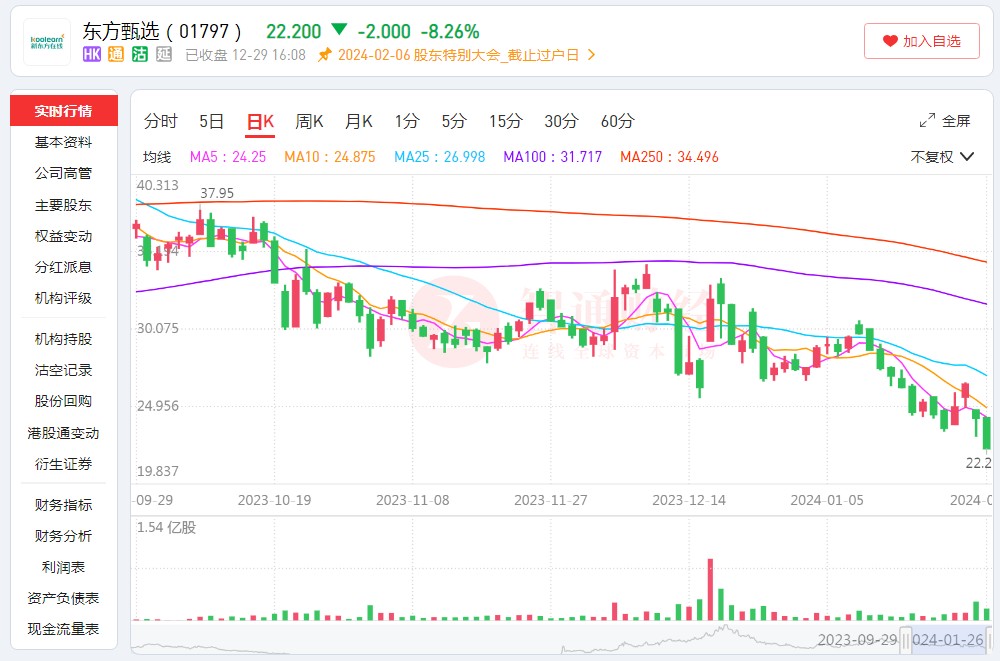1000x661 pixels.
Task: Click the green 沽 badge icon
Action: (140, 55)
